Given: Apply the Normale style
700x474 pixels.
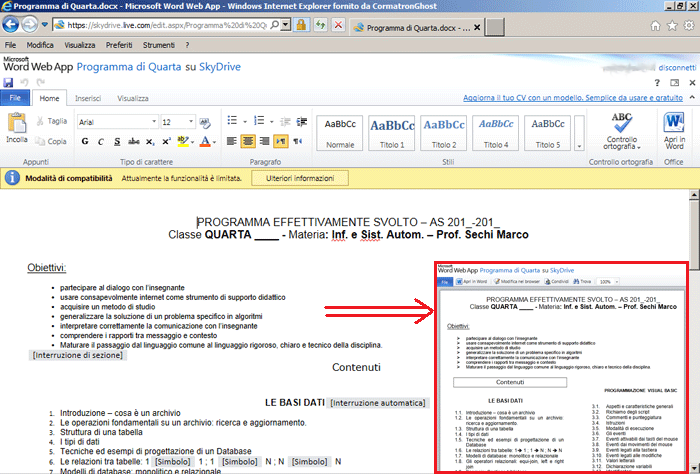Looking at the screenshot, I should 340,133.
